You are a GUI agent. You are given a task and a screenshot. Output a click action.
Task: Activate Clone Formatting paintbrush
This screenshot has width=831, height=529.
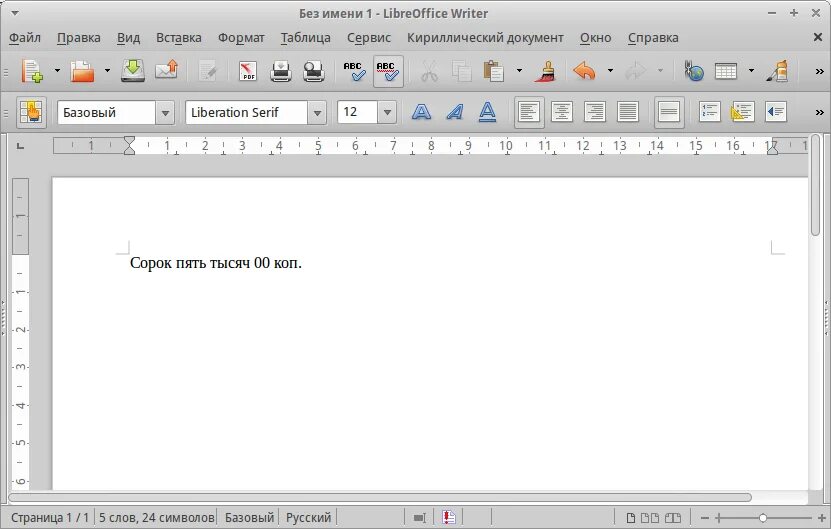point(545,70)
